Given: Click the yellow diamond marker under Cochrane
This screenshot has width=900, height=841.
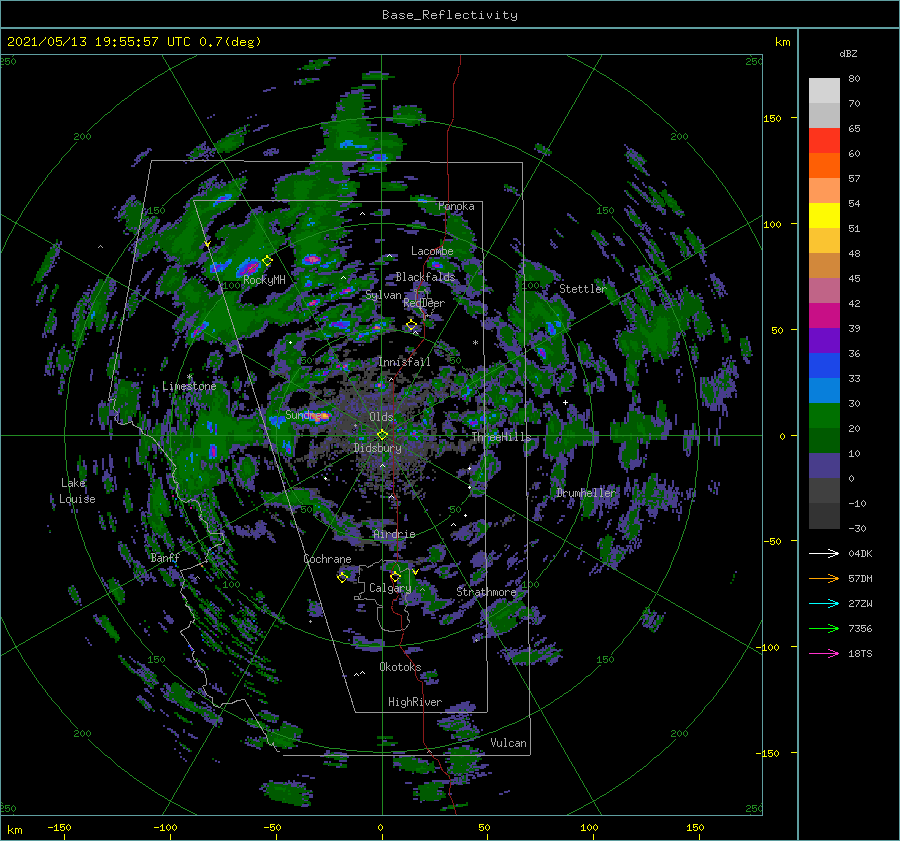Looking at the screenshot, I should coord(342,577).
